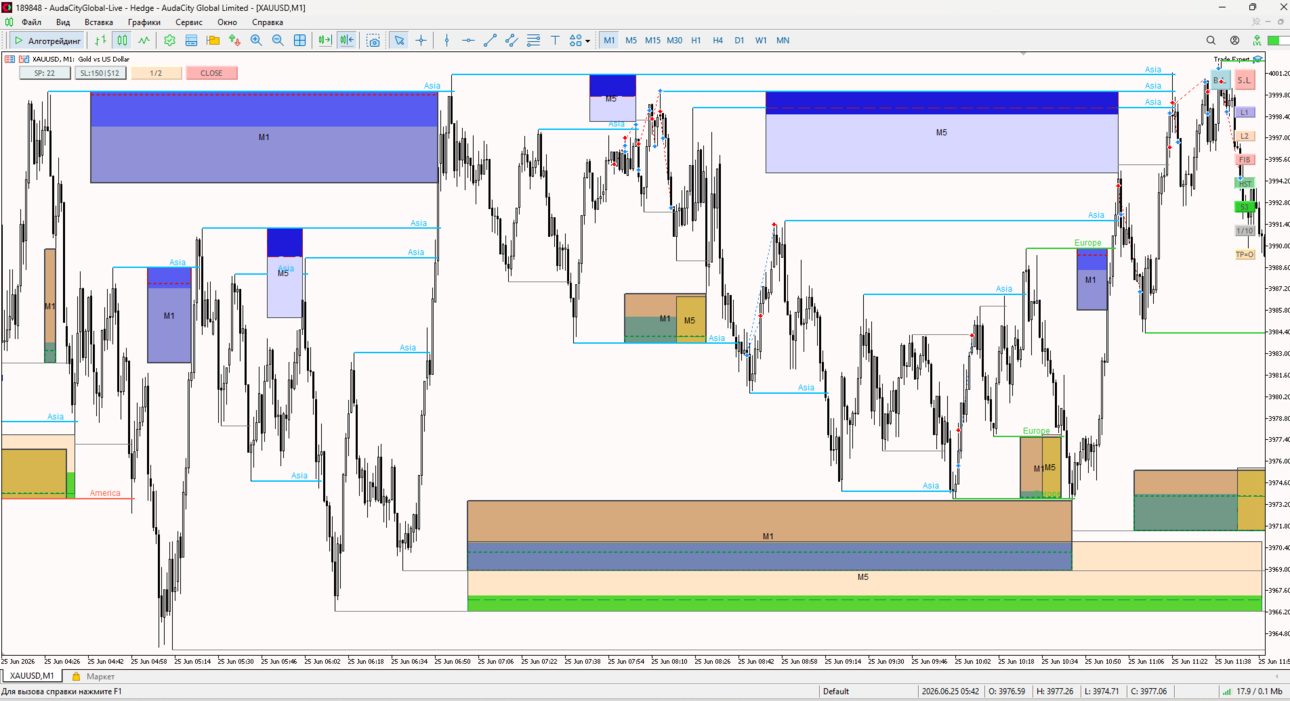
Task: Click the HST button on chart
Action: click(x=1245, y=183)
